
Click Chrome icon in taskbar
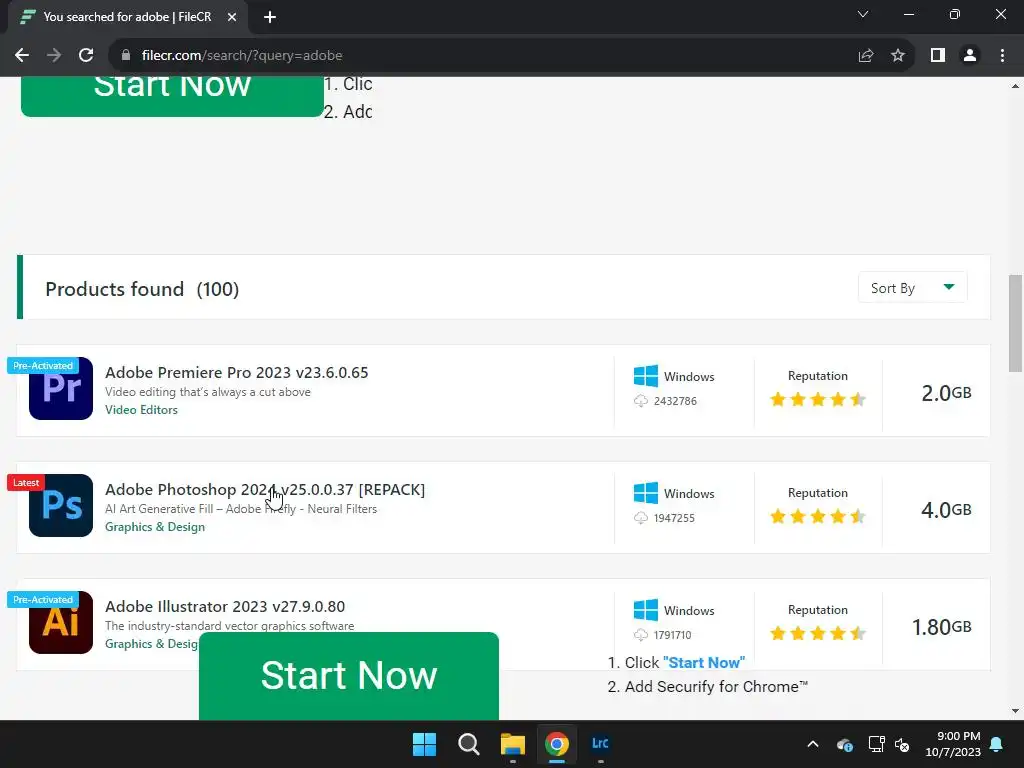557,744
